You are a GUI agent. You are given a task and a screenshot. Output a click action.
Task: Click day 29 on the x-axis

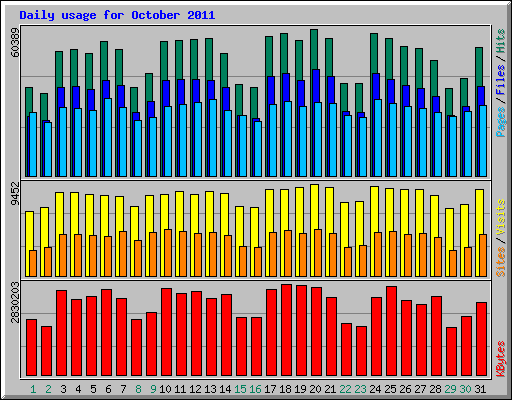pos(450,389)
